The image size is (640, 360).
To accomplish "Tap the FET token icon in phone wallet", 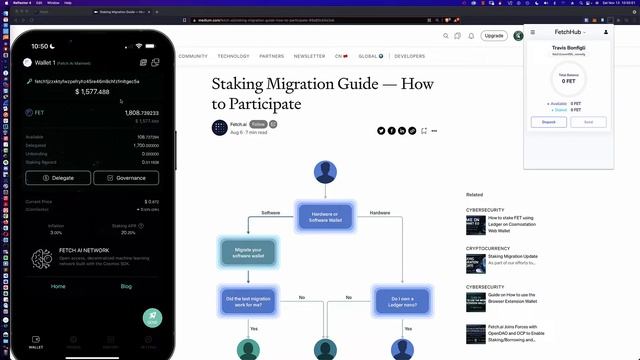I will pyautogui.click(x=29, y=113).
